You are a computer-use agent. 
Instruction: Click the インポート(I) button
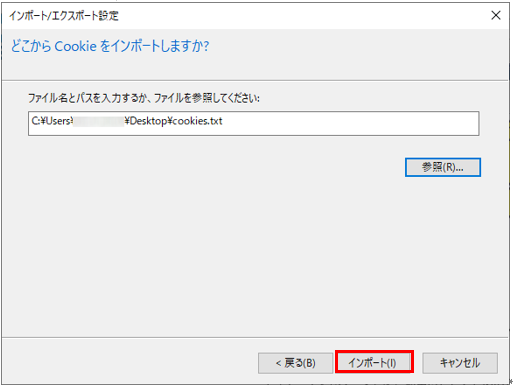click(x=374, y=362)
